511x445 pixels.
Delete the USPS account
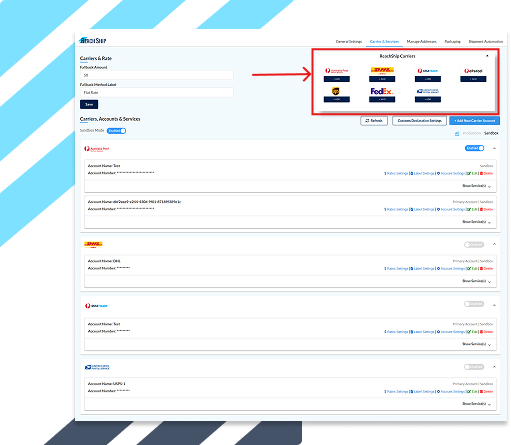tap(486, 392)
